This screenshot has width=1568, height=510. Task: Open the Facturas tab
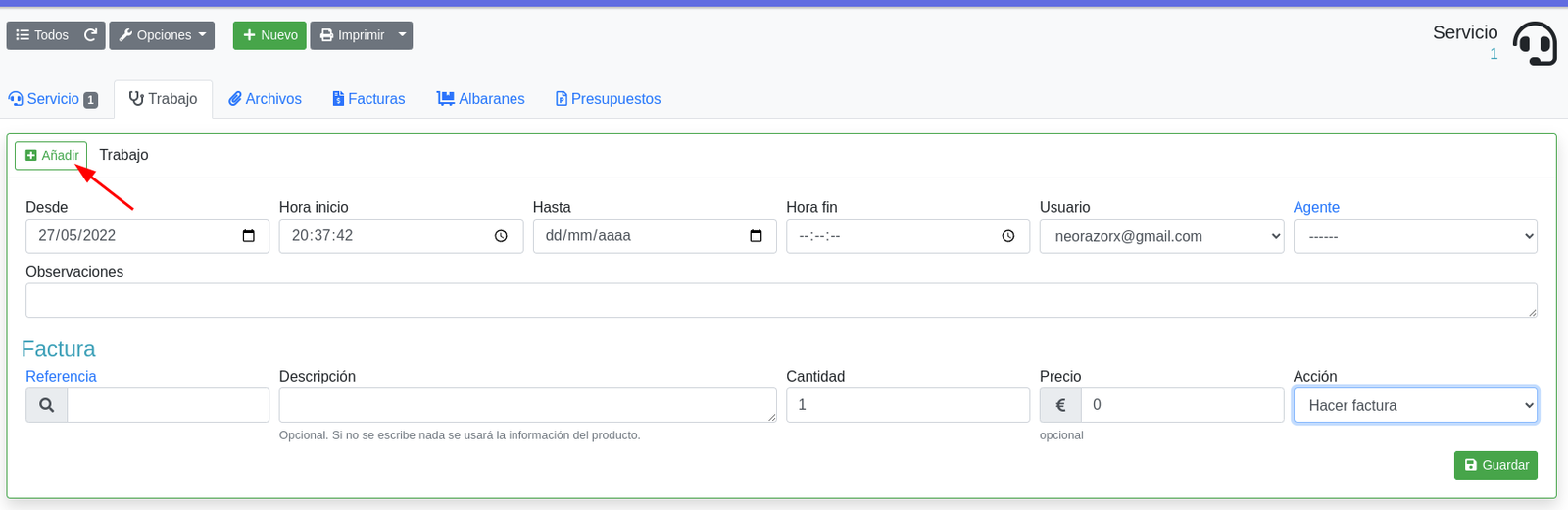tap(368, 99)
